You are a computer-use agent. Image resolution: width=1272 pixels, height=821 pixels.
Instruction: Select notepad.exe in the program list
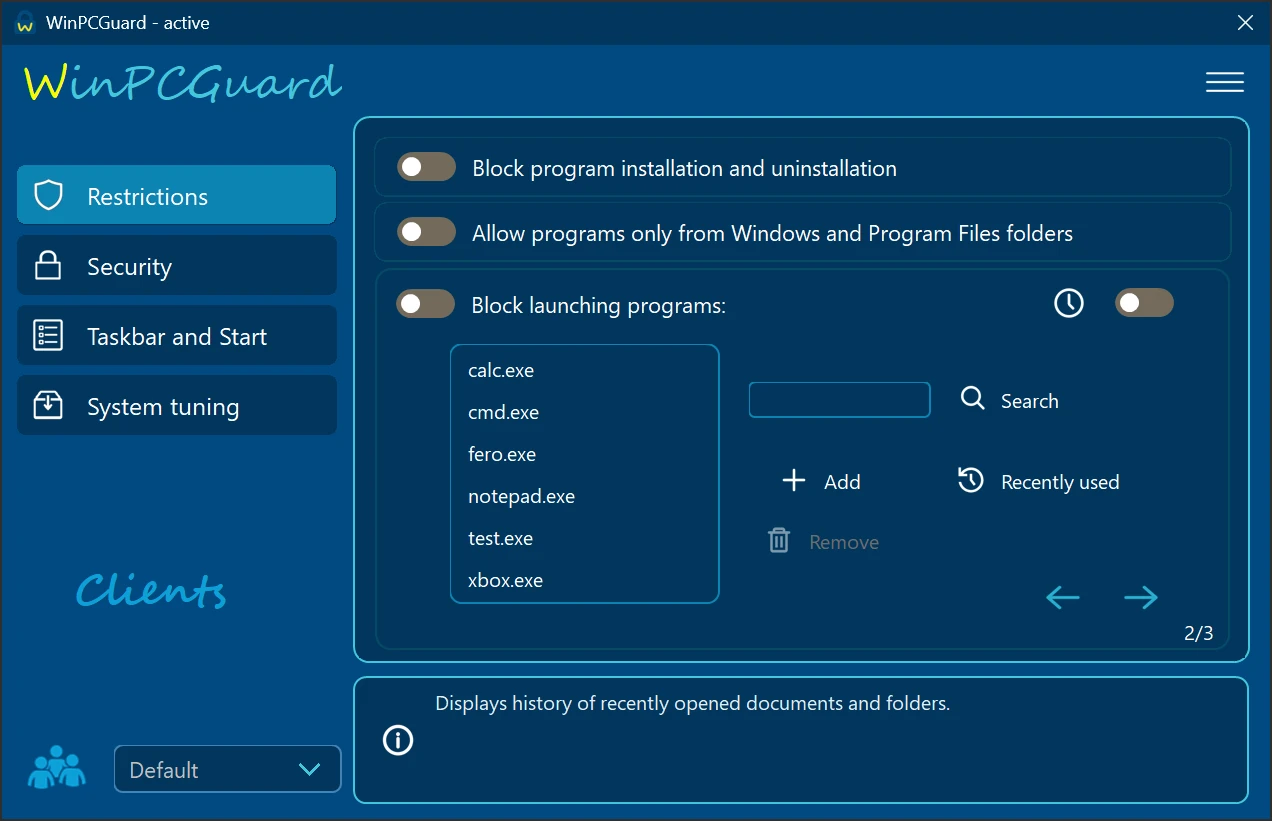pos(585,496)
